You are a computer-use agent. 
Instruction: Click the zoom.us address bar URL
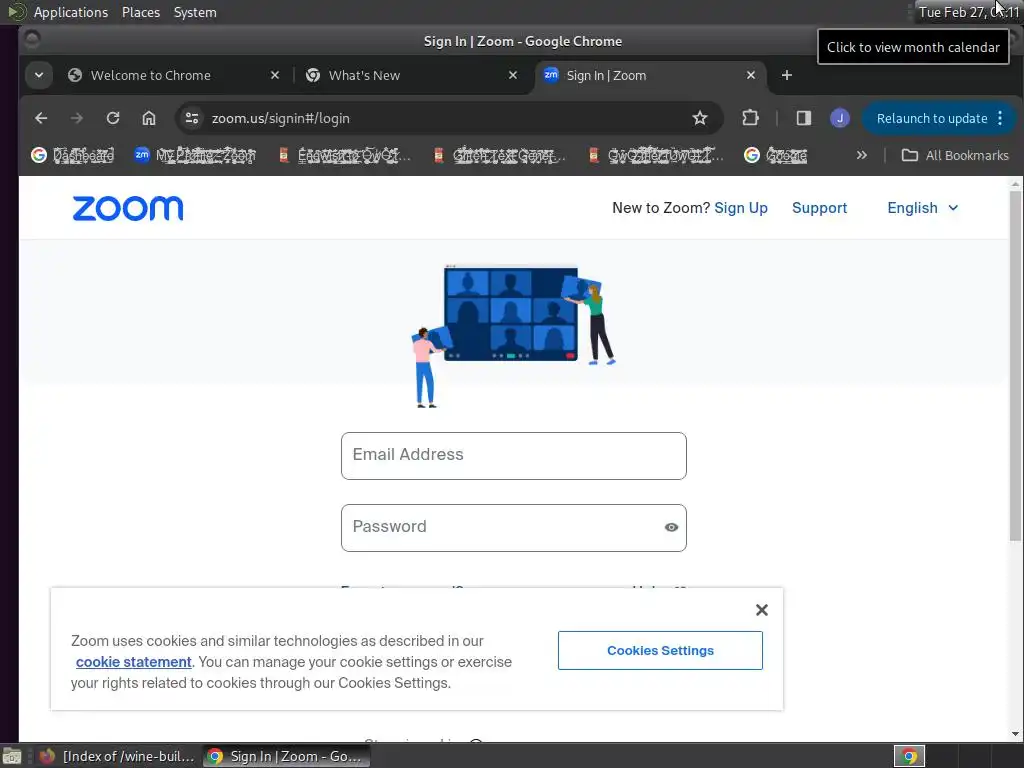(280, 118)
